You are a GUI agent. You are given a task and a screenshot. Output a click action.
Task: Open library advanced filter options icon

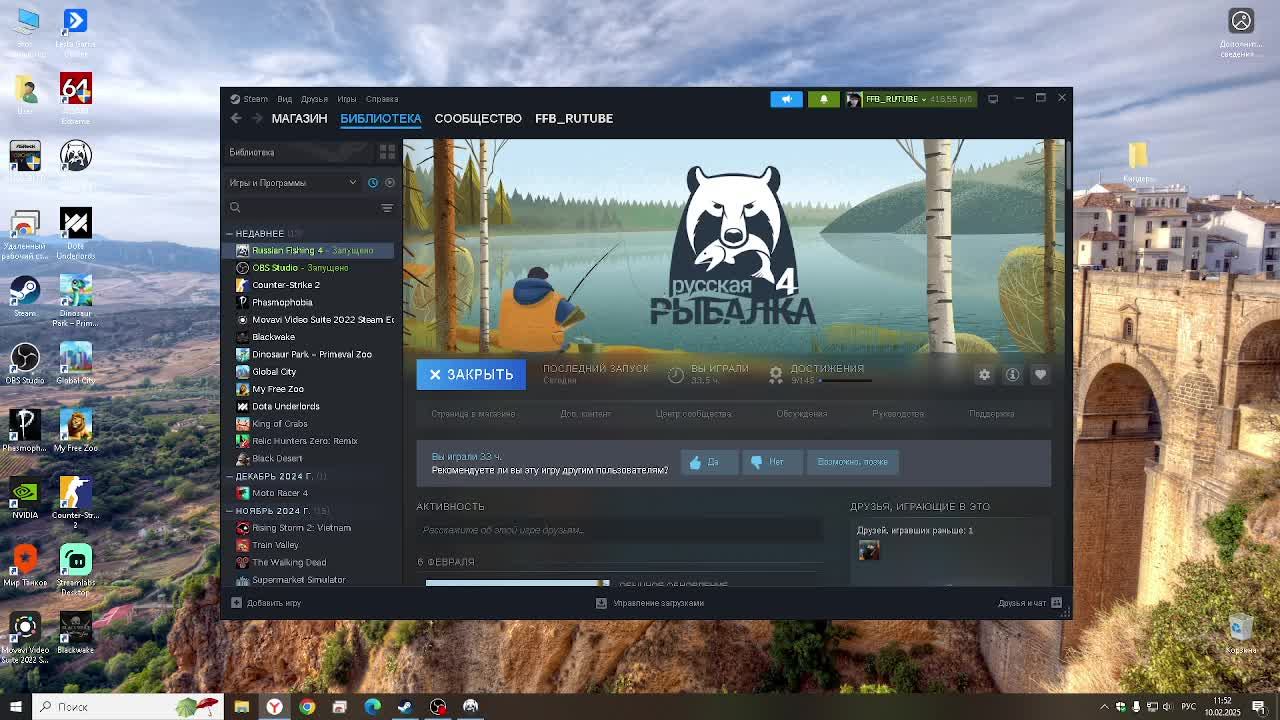pyautogui.click(x=387, y=208)
